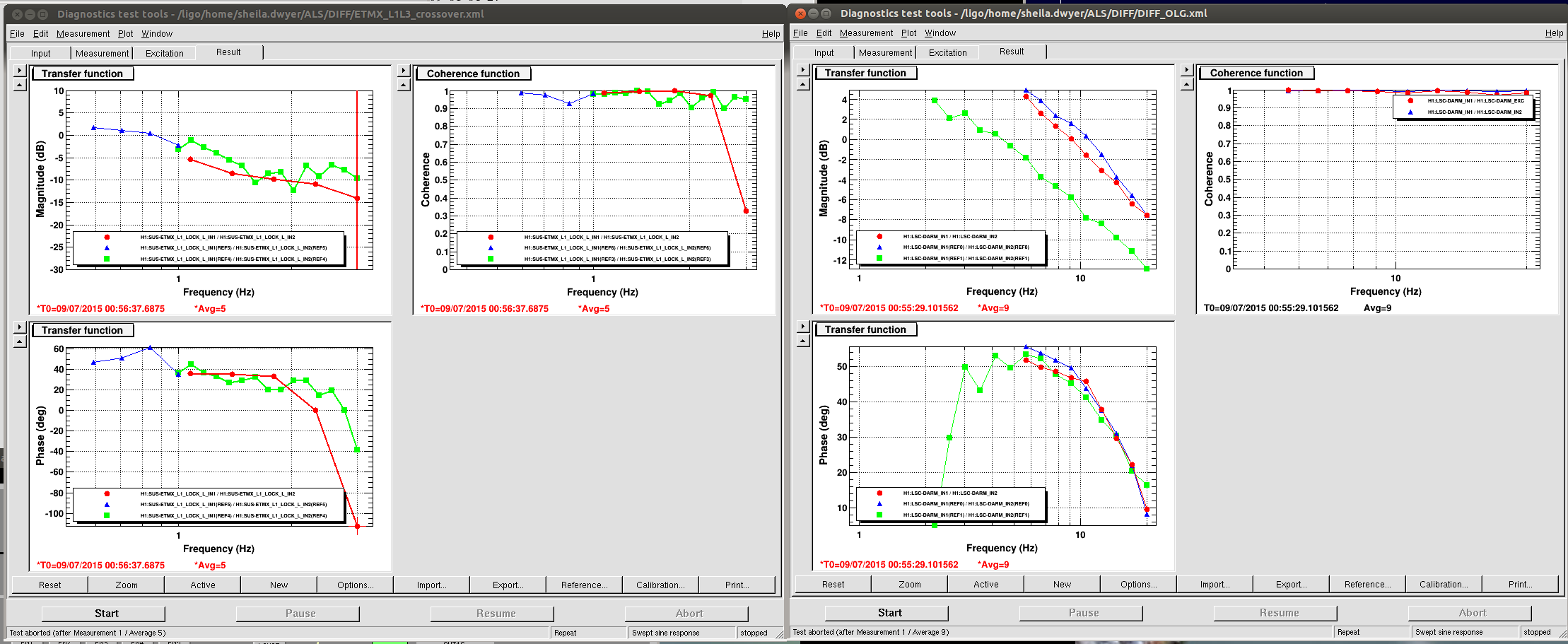Click up-arrow button beside DIFF_OLG magnitude Transfer function plot
The height and width of the screenshot is (644, 1568).
pos(803,84)
